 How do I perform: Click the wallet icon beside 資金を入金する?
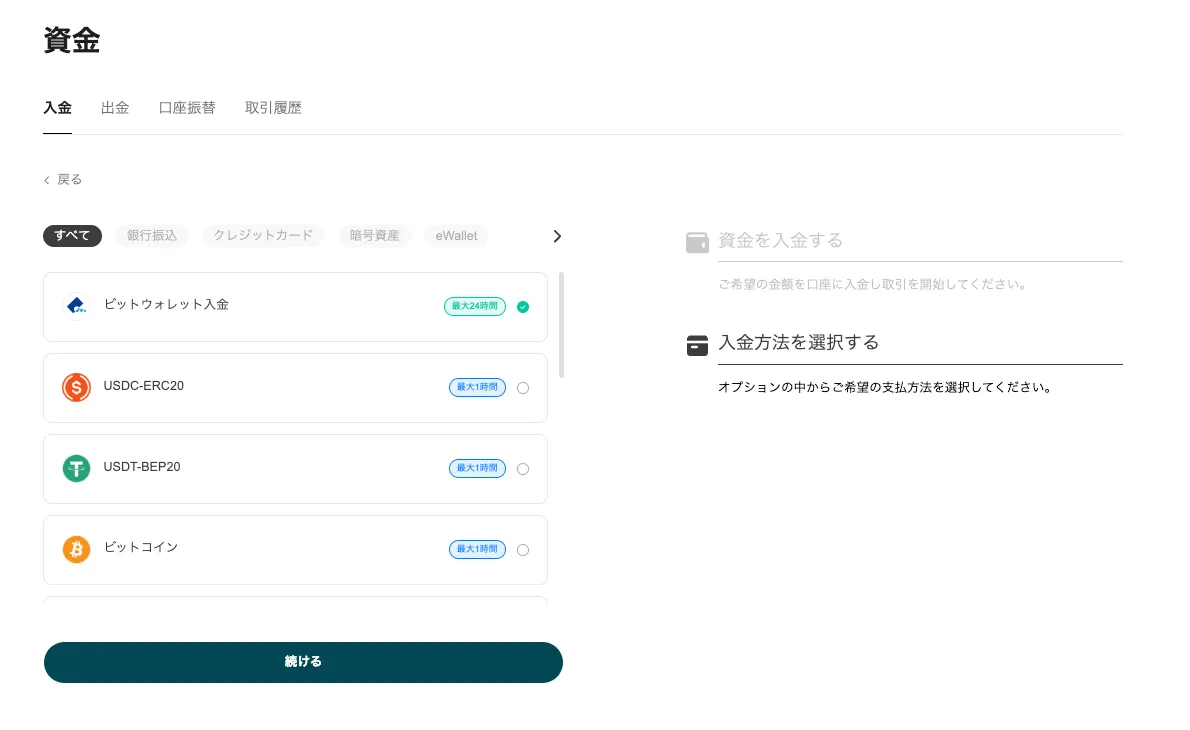697,242
